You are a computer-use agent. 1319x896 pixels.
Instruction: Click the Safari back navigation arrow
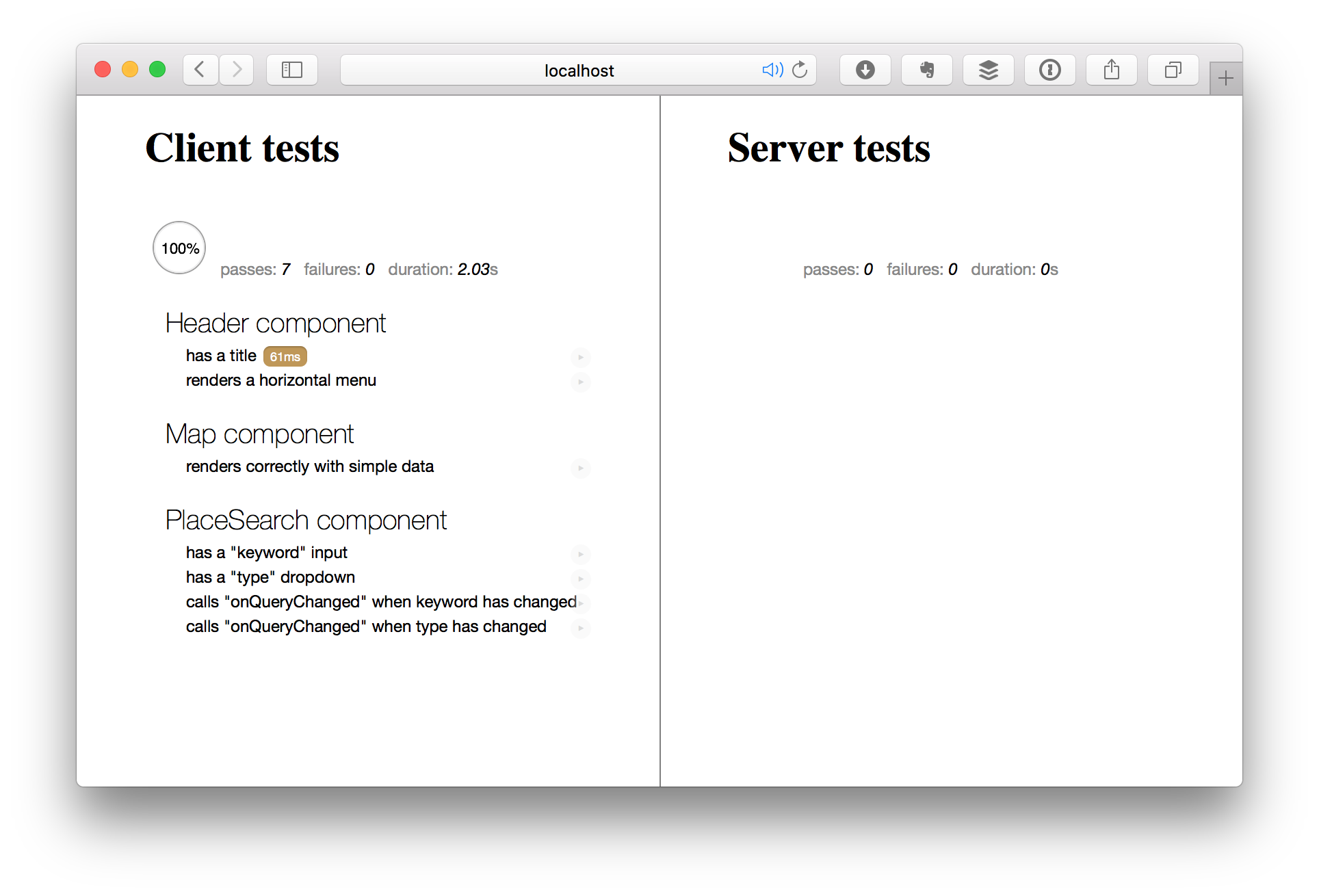coord(200,70)
